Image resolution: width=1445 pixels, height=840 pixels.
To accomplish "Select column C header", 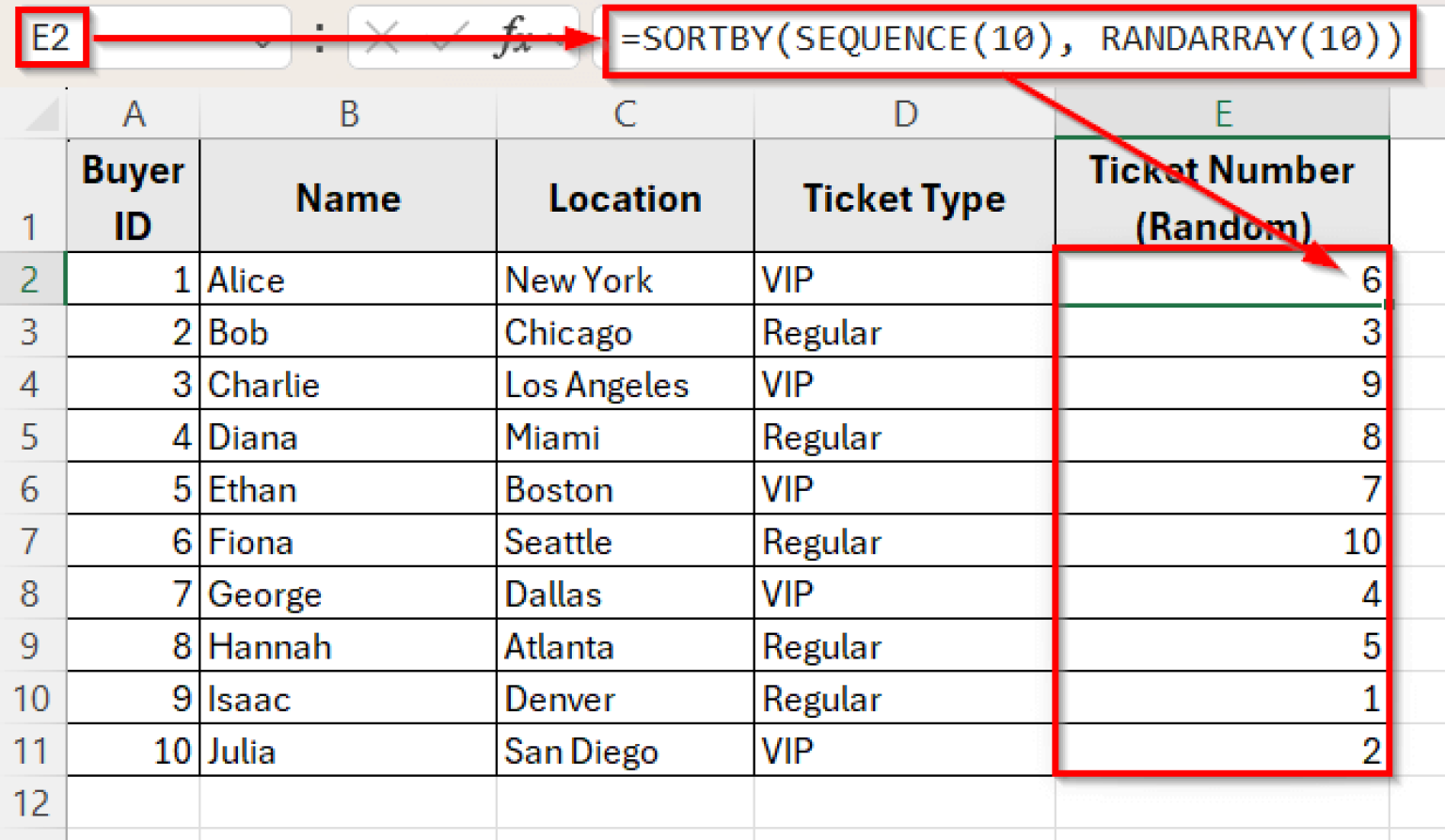I will pyautogui.click(x=624, y=114).
